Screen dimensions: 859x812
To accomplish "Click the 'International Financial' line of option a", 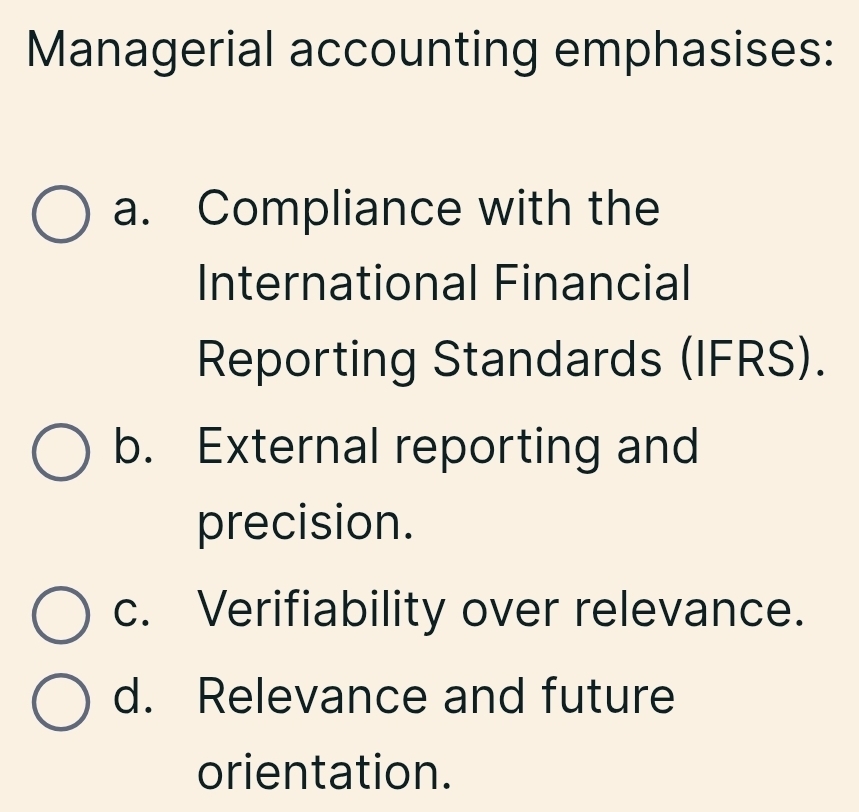I will [x=444, y=284].
